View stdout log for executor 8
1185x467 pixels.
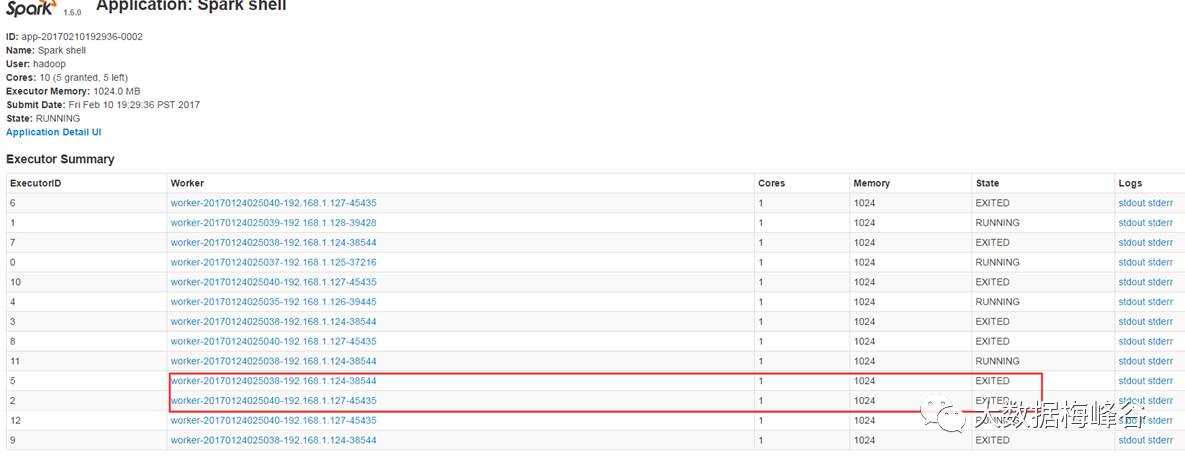point(1131,342)
